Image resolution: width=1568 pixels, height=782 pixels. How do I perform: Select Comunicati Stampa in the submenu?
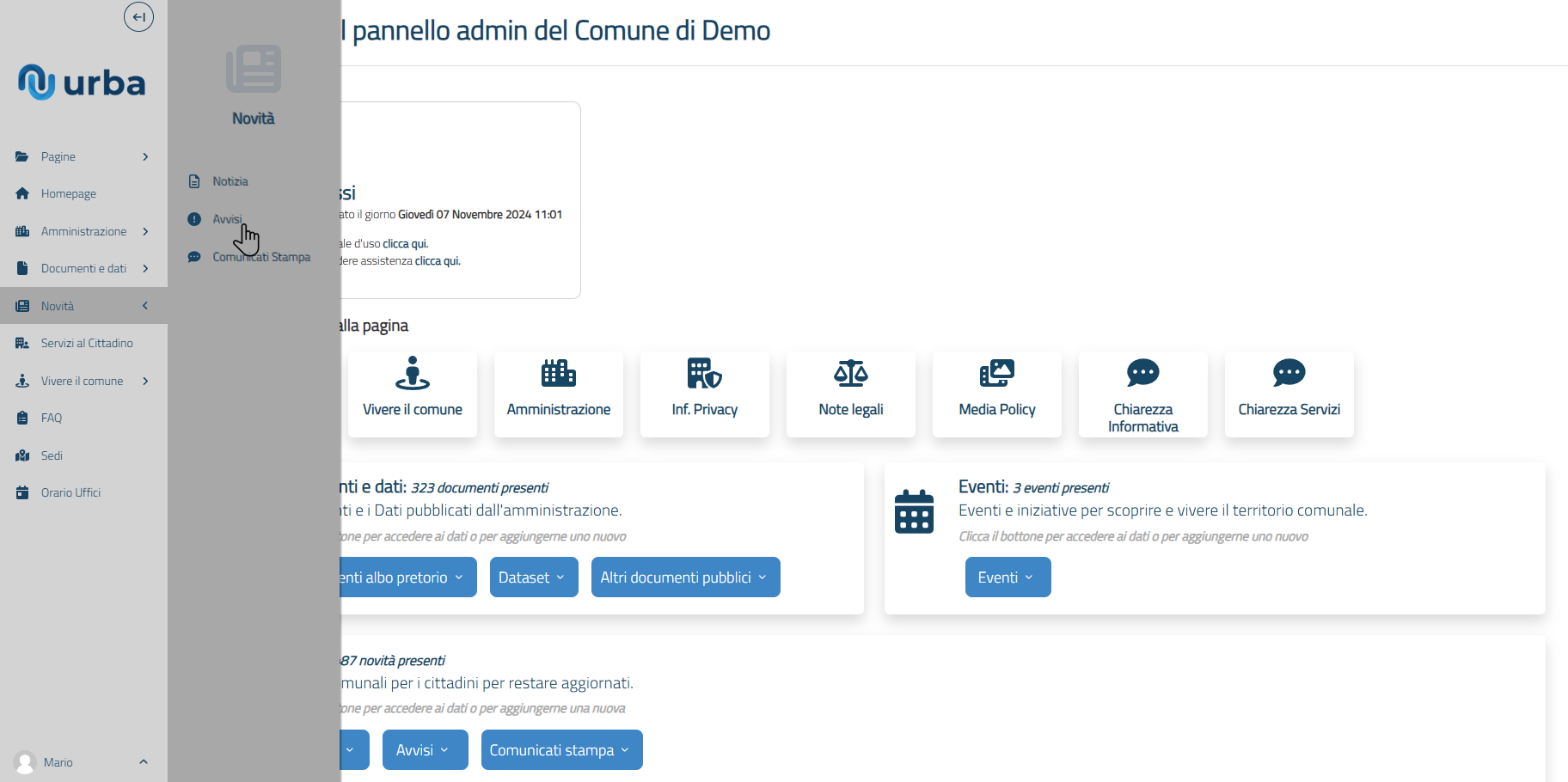coord(260,257)
